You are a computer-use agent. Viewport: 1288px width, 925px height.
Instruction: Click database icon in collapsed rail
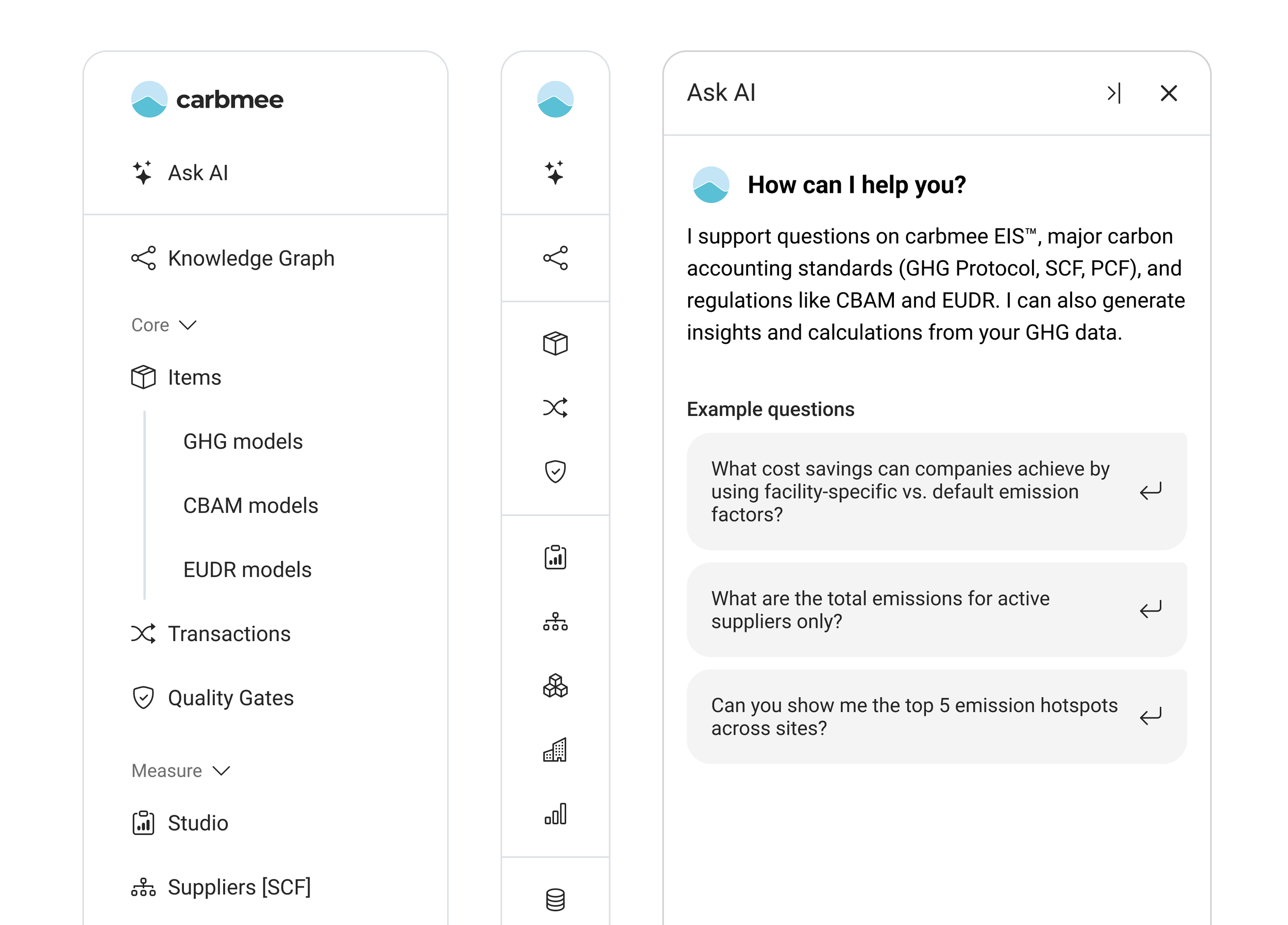tap(555, 899)
